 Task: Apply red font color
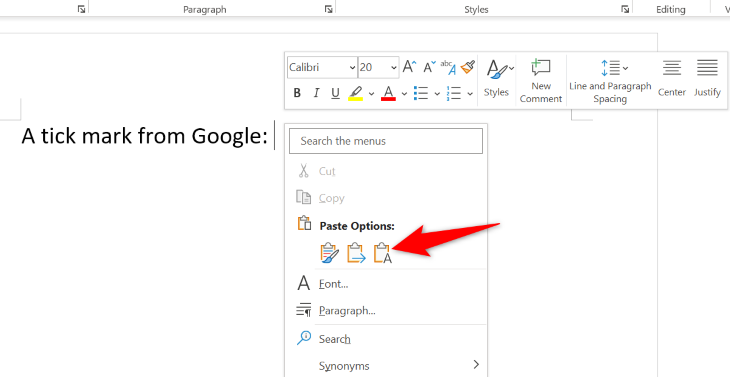coord(388,93)
